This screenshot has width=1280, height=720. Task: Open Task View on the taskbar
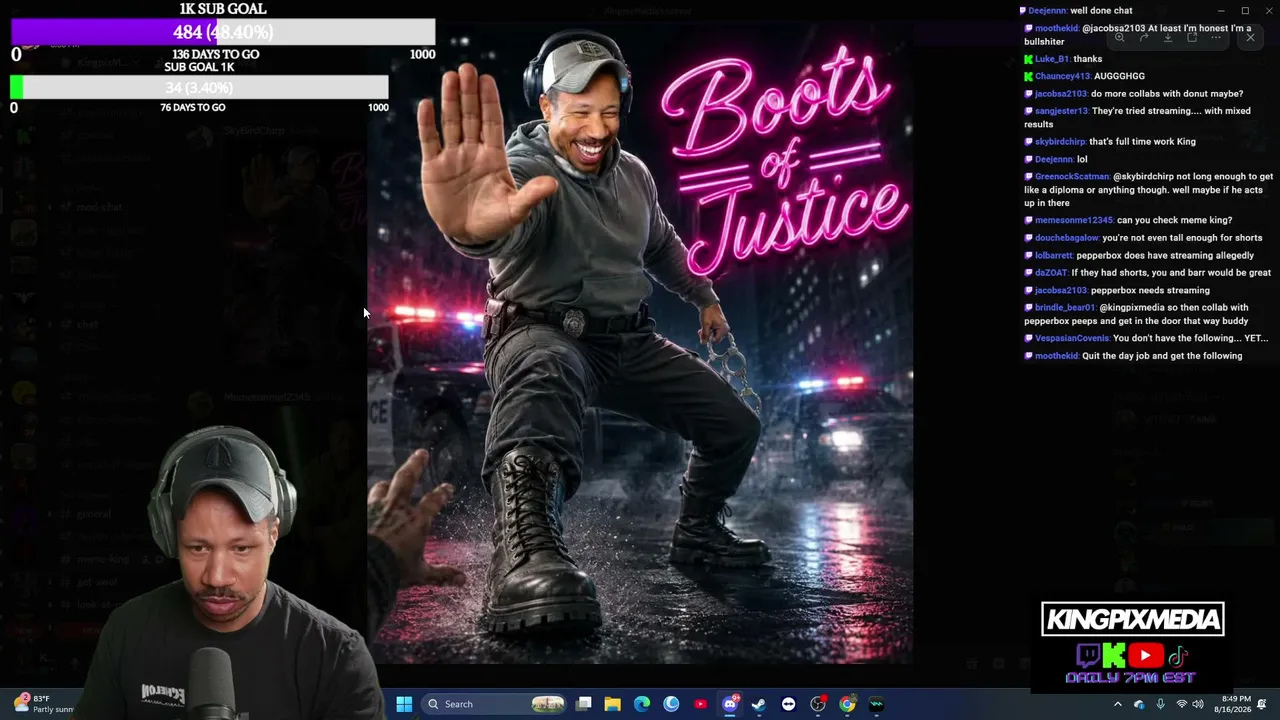pos(584,704)
